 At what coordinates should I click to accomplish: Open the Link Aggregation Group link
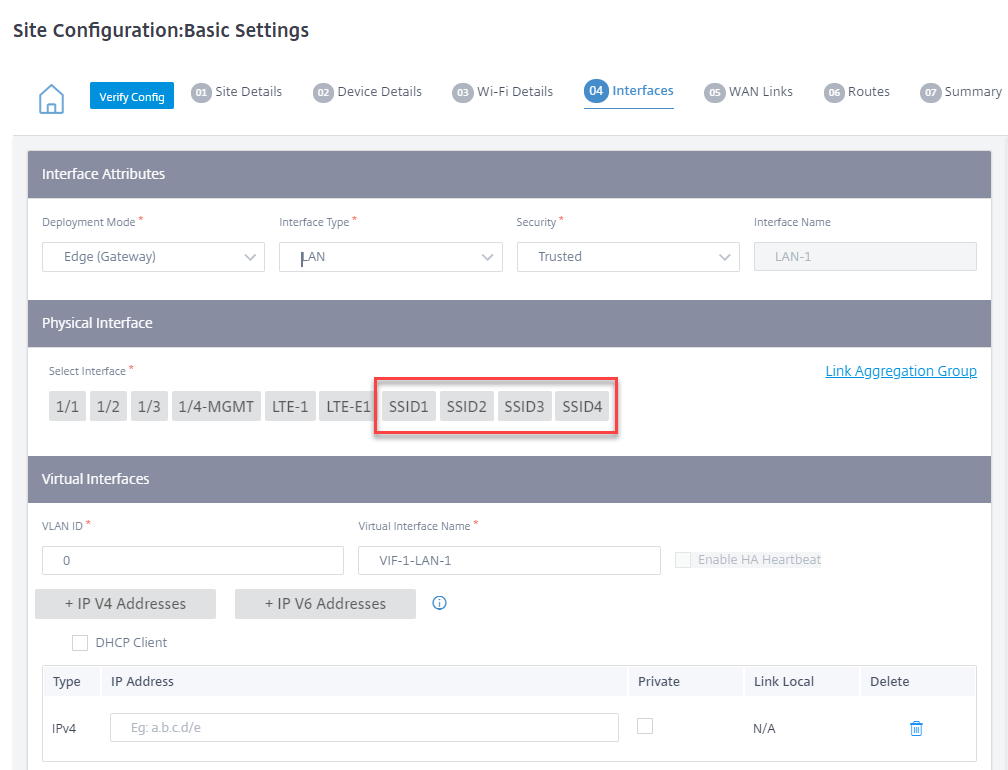901,371
